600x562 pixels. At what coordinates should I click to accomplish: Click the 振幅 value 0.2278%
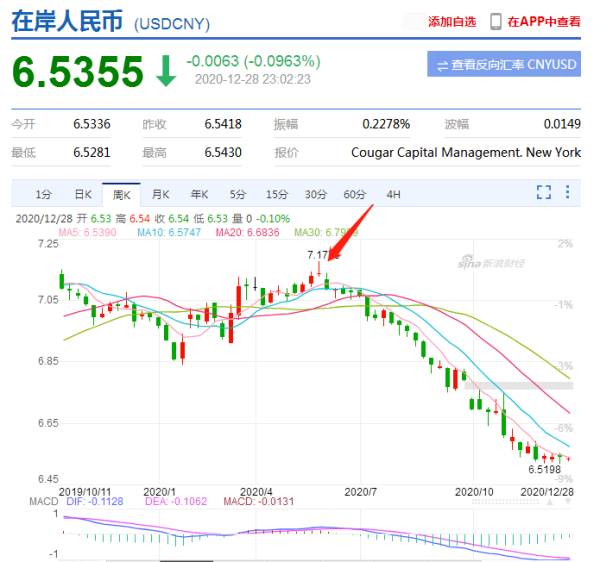pyautogui.click(x=386, y=124)
